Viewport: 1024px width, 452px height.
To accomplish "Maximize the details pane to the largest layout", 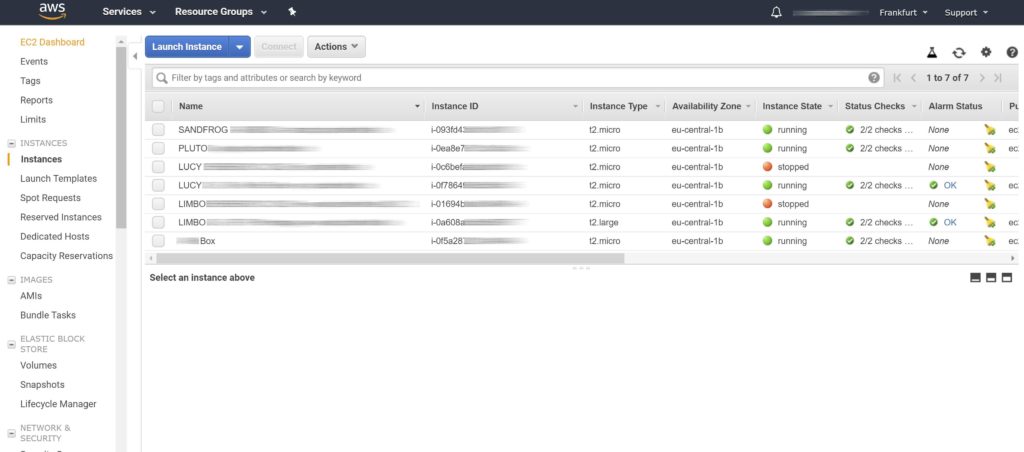I will (1007, 278).
